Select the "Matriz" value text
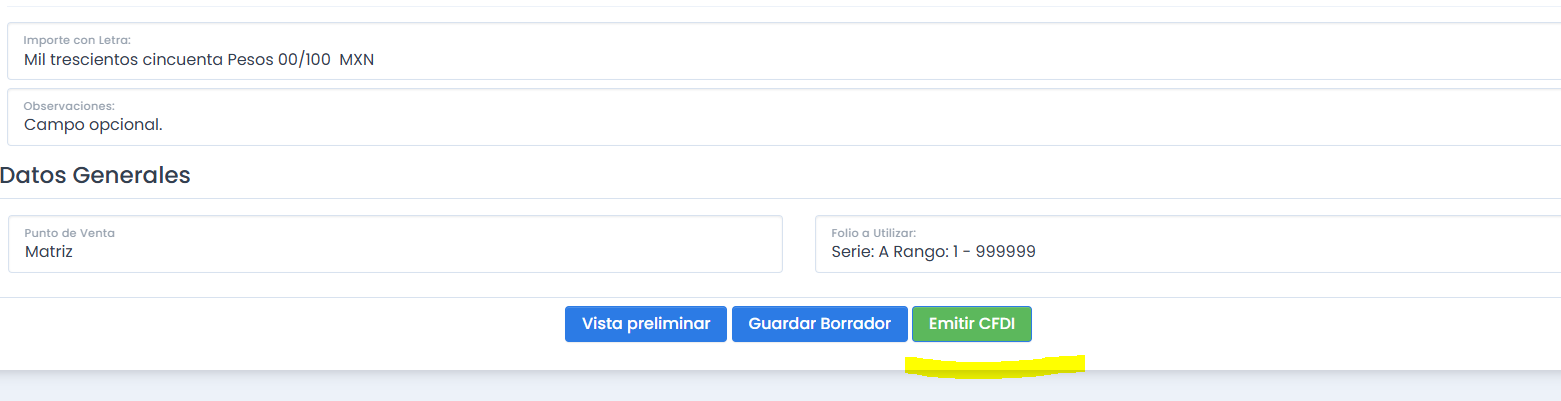 coord(49,252)
